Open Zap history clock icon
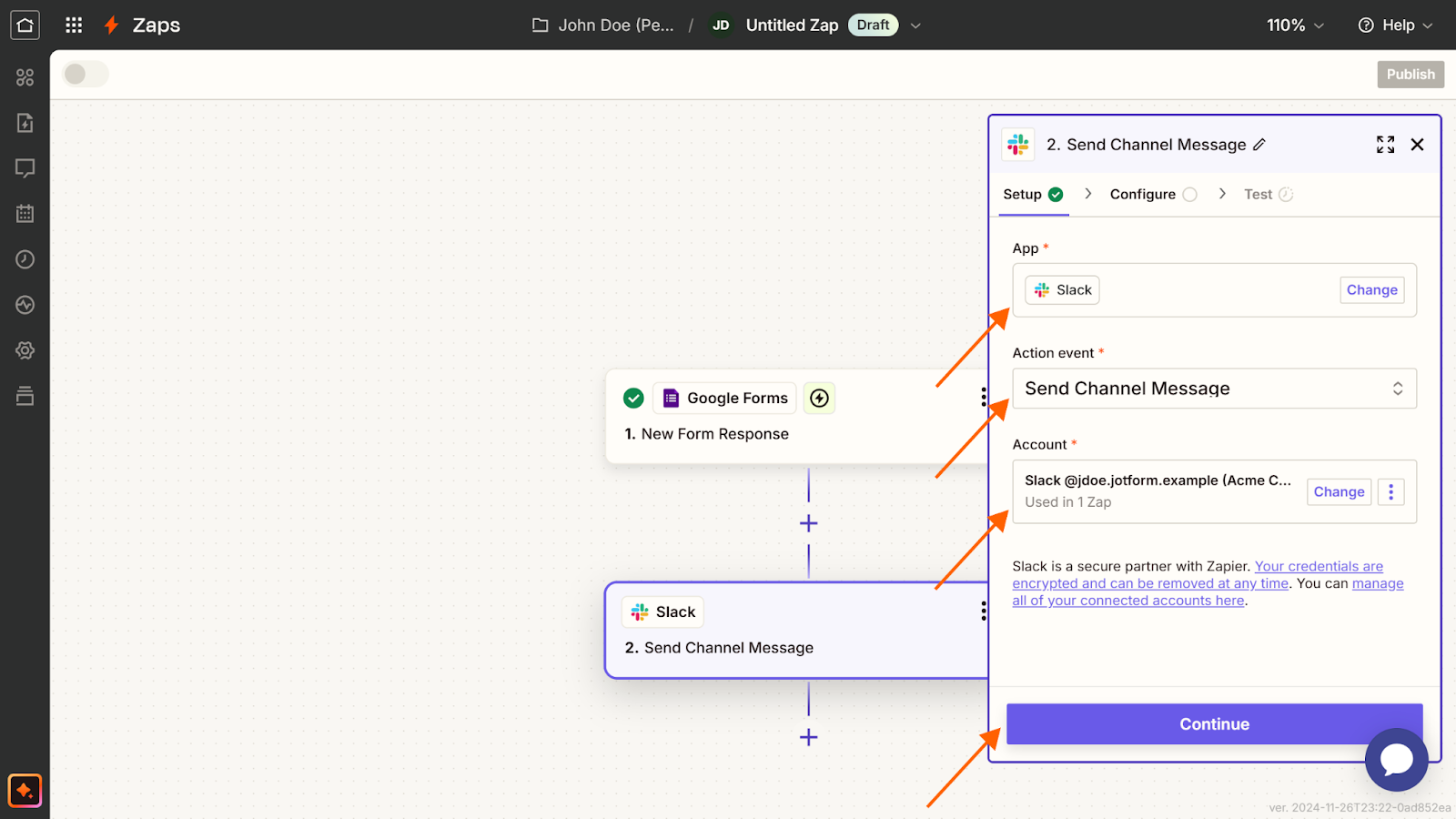 (x=25, y=259)
